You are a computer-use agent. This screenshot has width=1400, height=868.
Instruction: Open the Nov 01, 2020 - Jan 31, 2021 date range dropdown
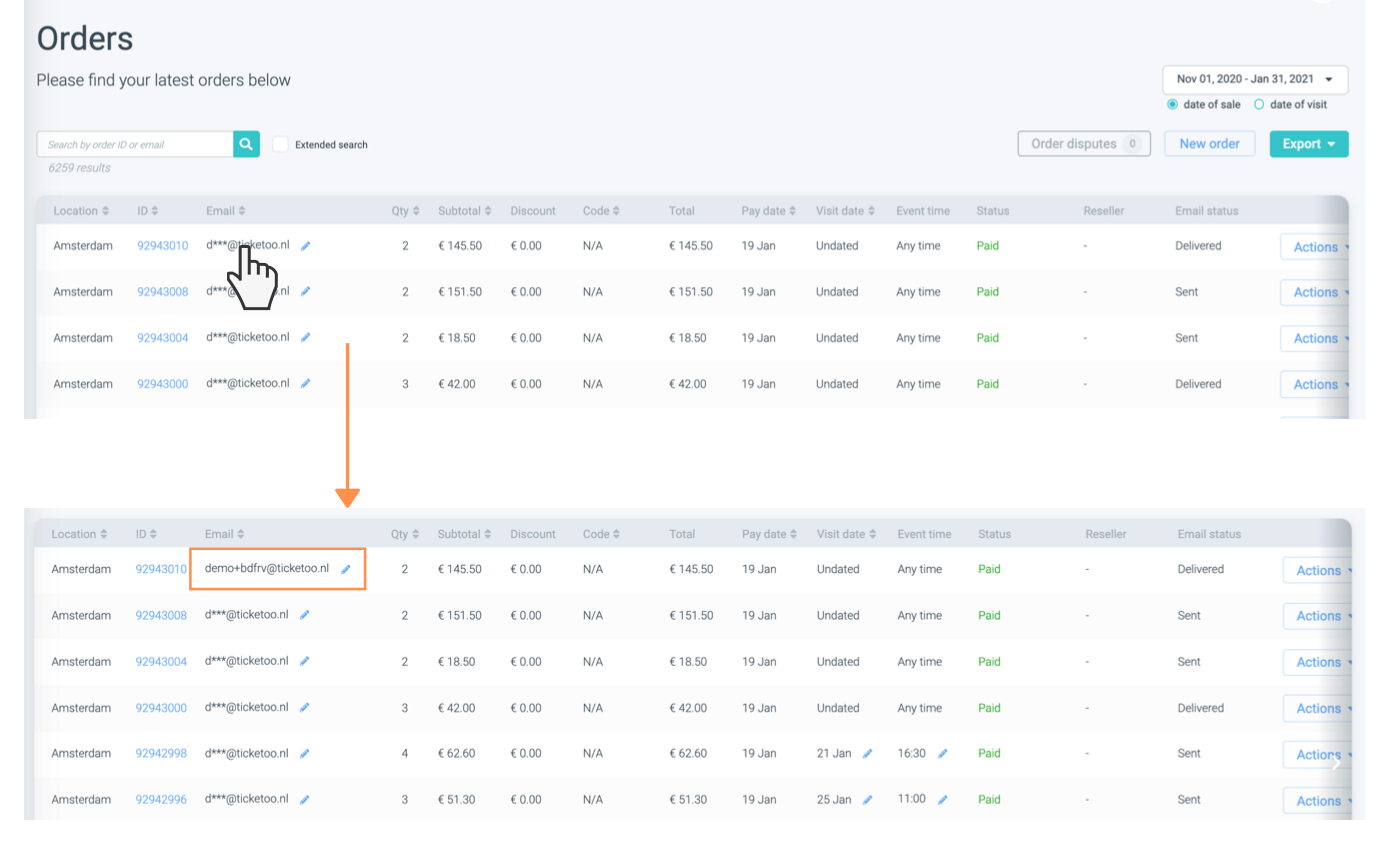click(1254, 79)
